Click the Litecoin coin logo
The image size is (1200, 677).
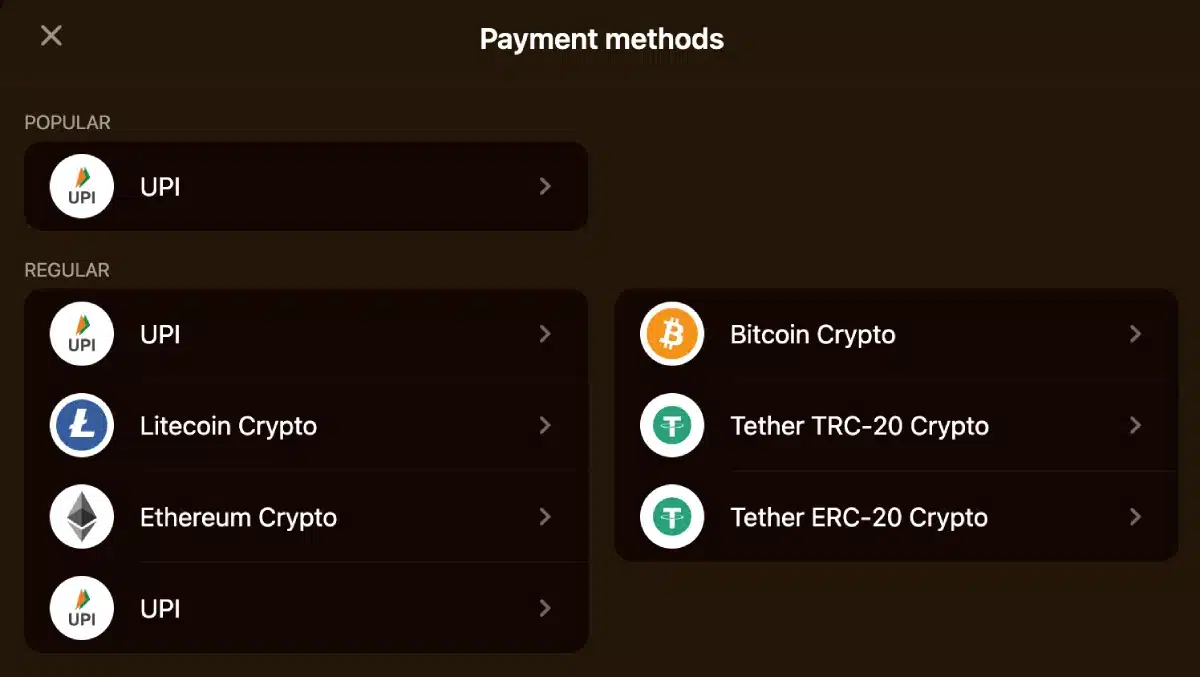[x=82, y=426]
